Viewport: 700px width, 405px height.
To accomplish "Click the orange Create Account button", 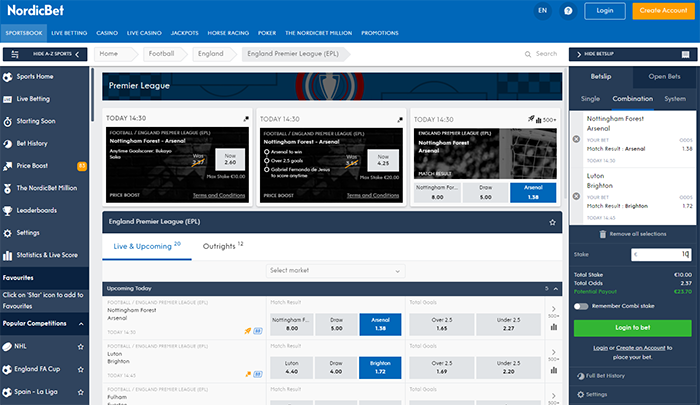I will click(661, 11).
